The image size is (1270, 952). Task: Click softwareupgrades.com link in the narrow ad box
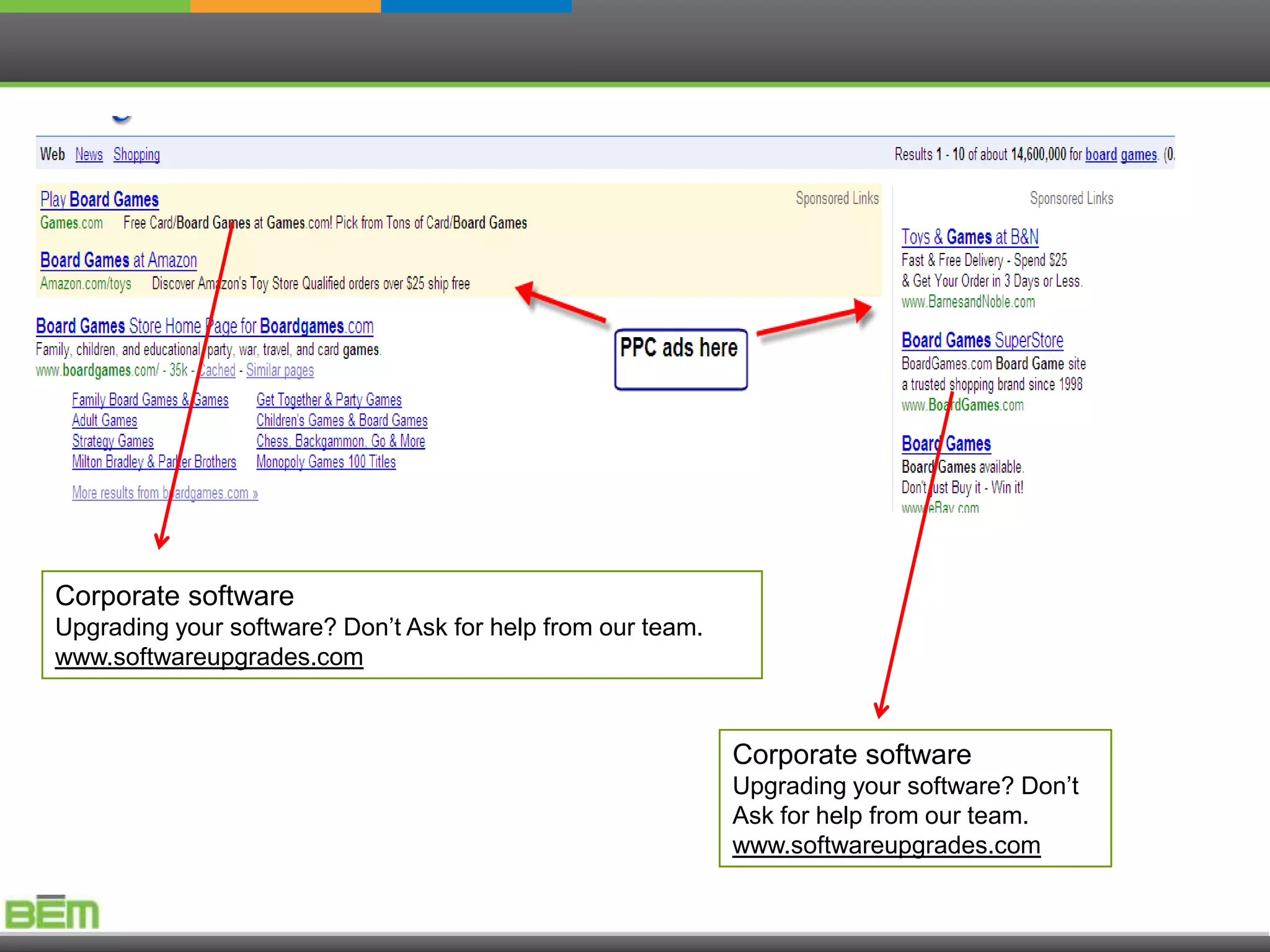(886, 845)
